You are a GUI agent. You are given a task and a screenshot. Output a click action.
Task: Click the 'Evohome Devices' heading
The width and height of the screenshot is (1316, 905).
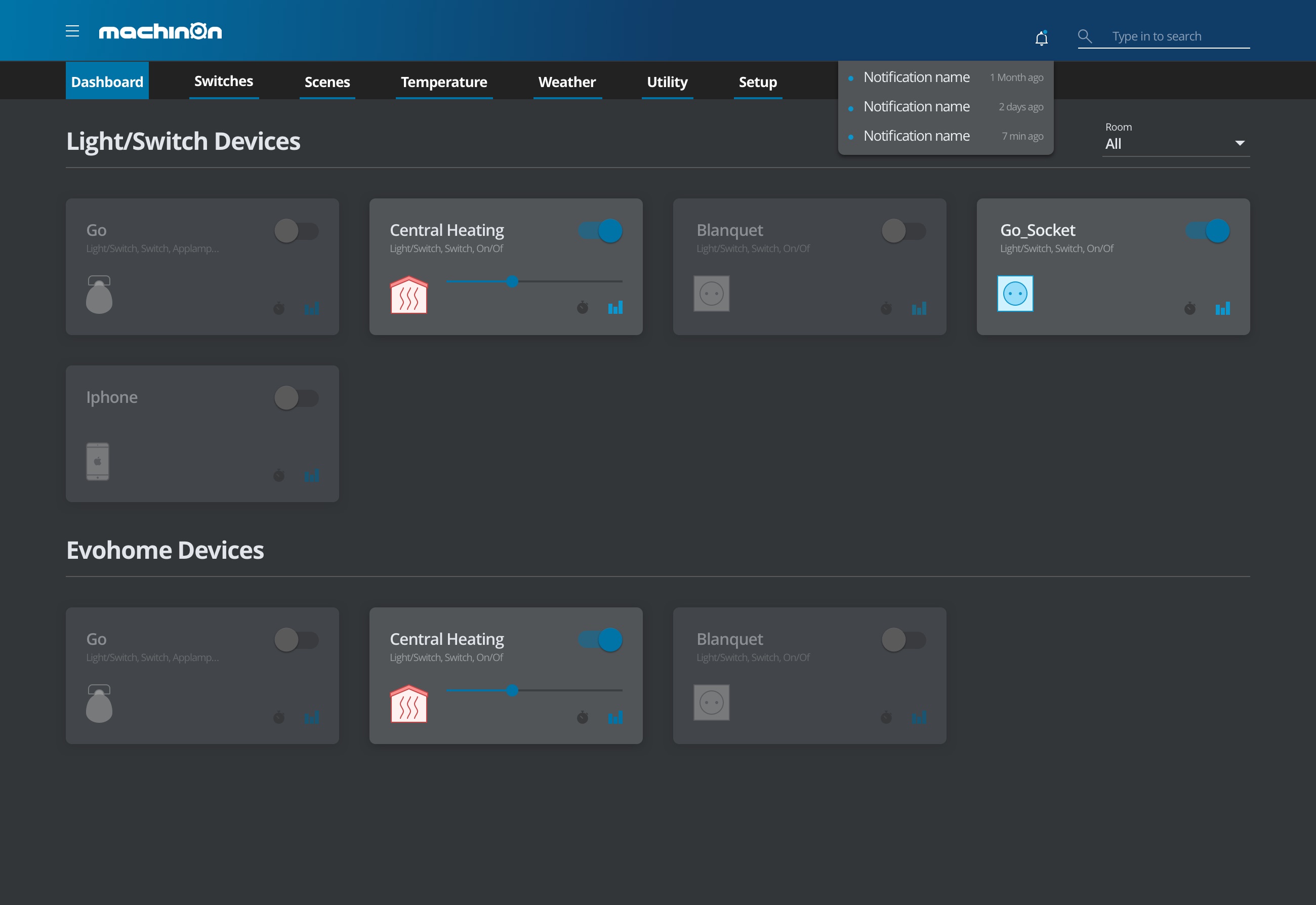pyautogui.click(x=165, y=550)
